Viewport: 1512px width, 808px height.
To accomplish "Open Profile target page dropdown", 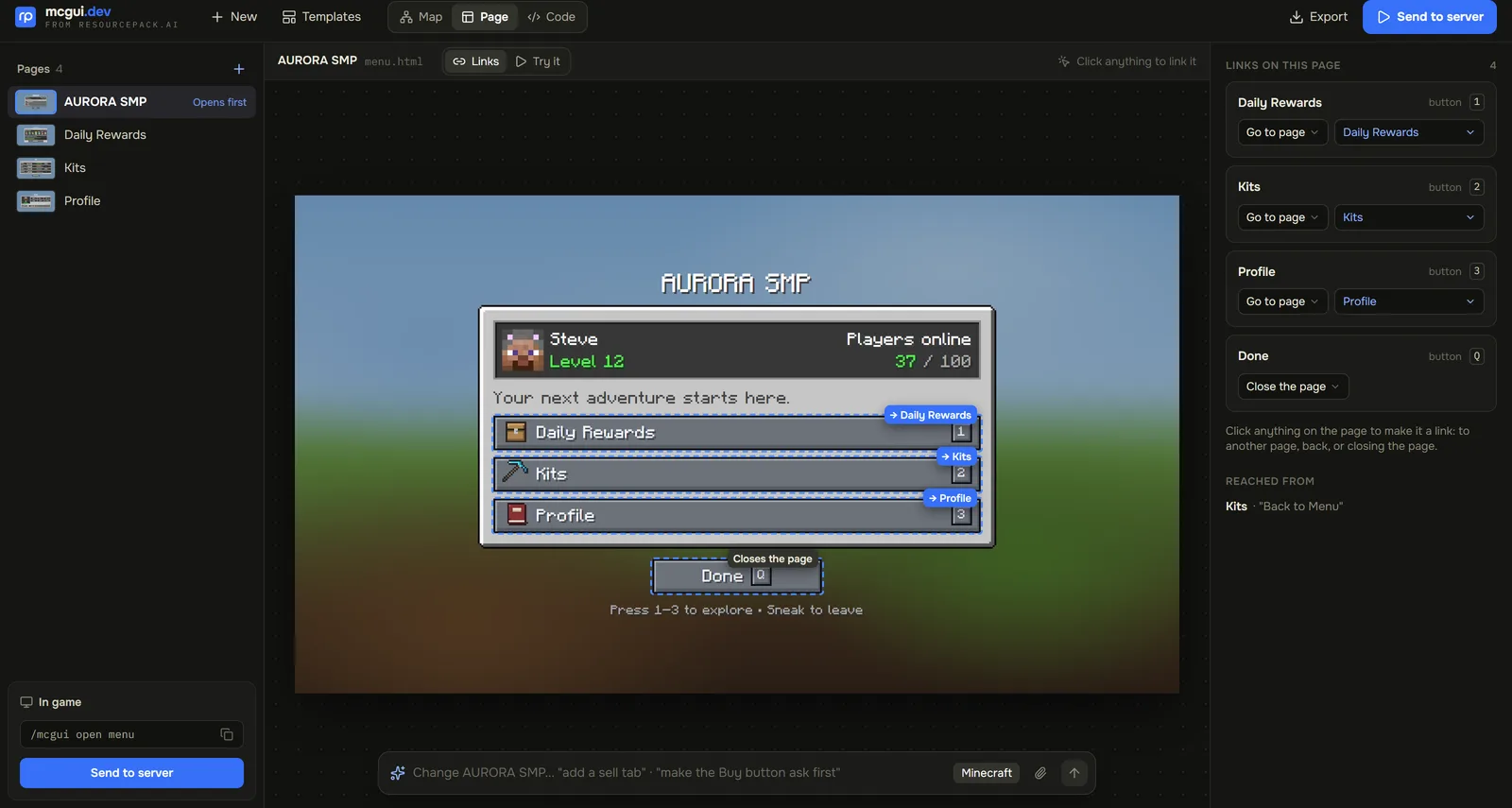I will point(1409,301).
